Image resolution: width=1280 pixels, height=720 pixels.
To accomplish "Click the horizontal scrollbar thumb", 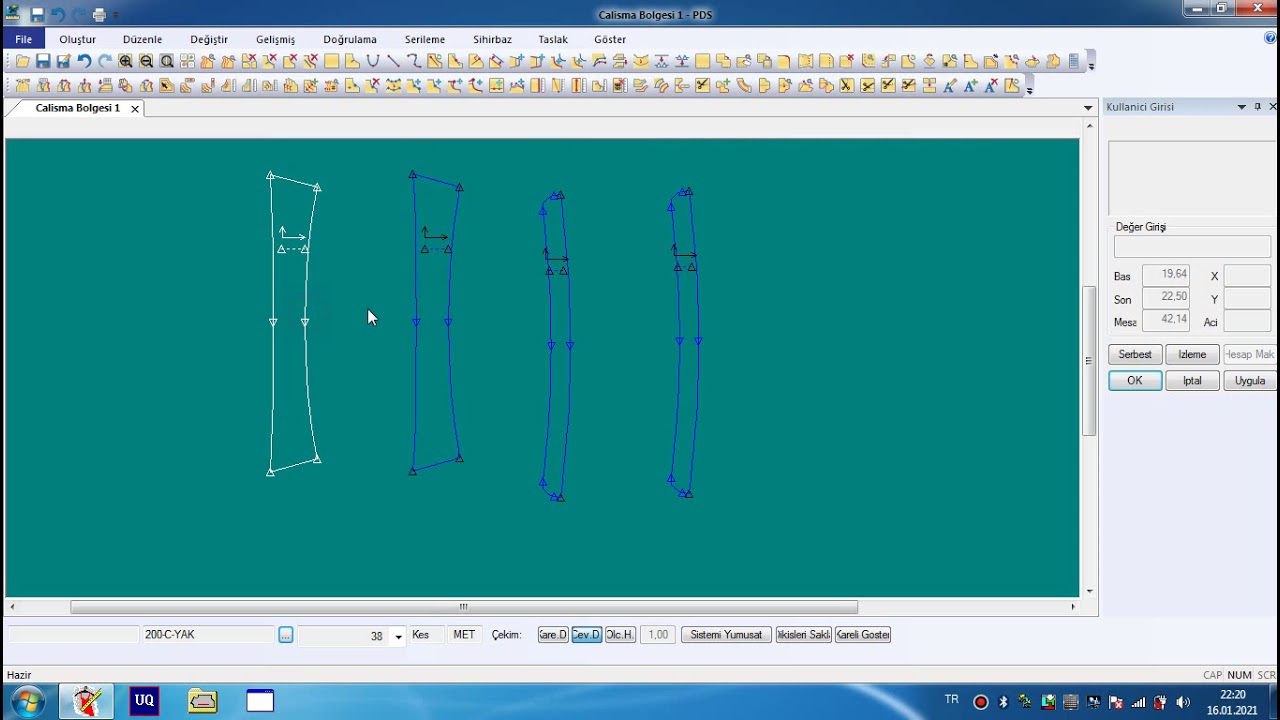I will click(x=464, y=606).
